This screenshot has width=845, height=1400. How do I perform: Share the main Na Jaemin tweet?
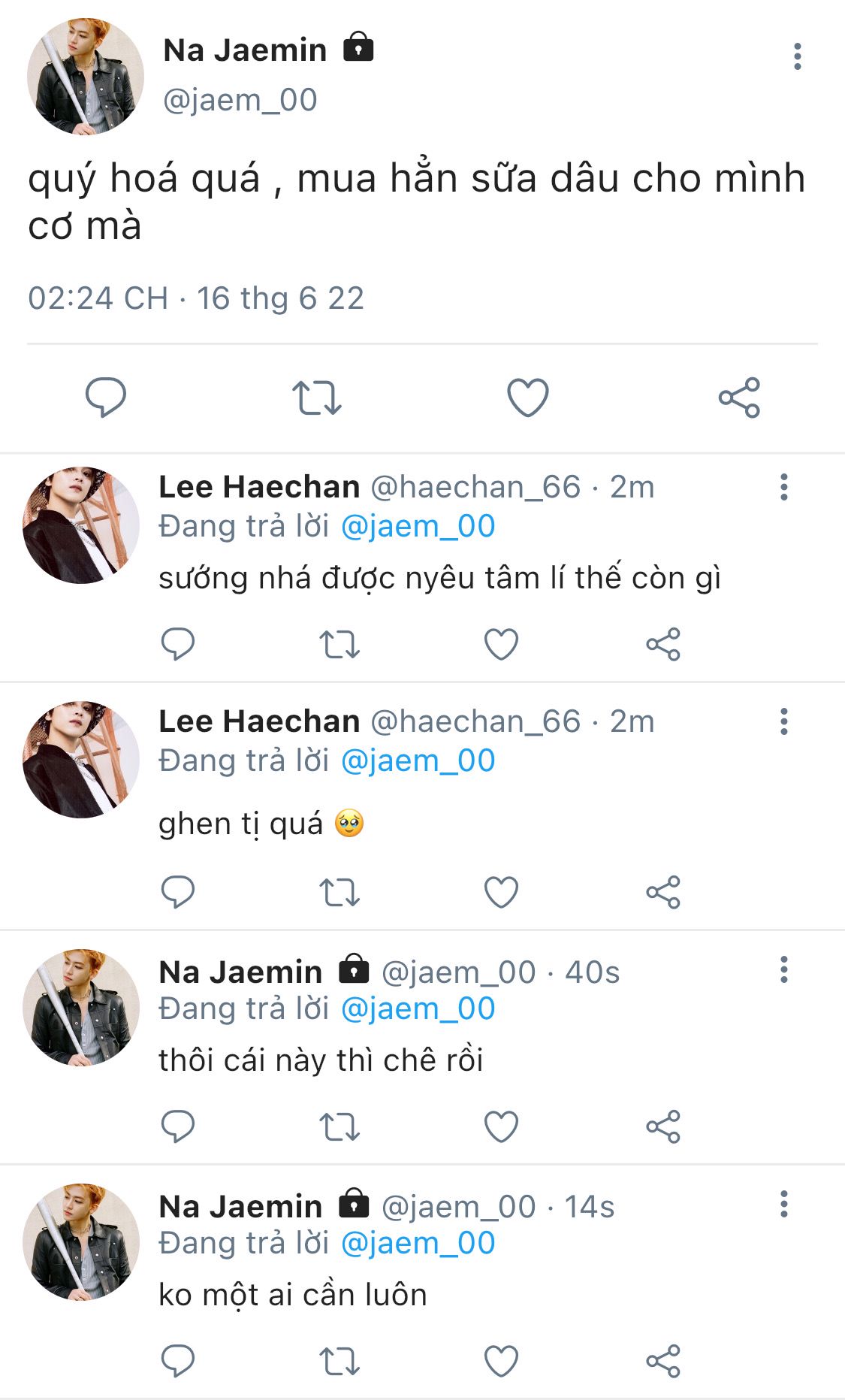[x=739, y=397]
